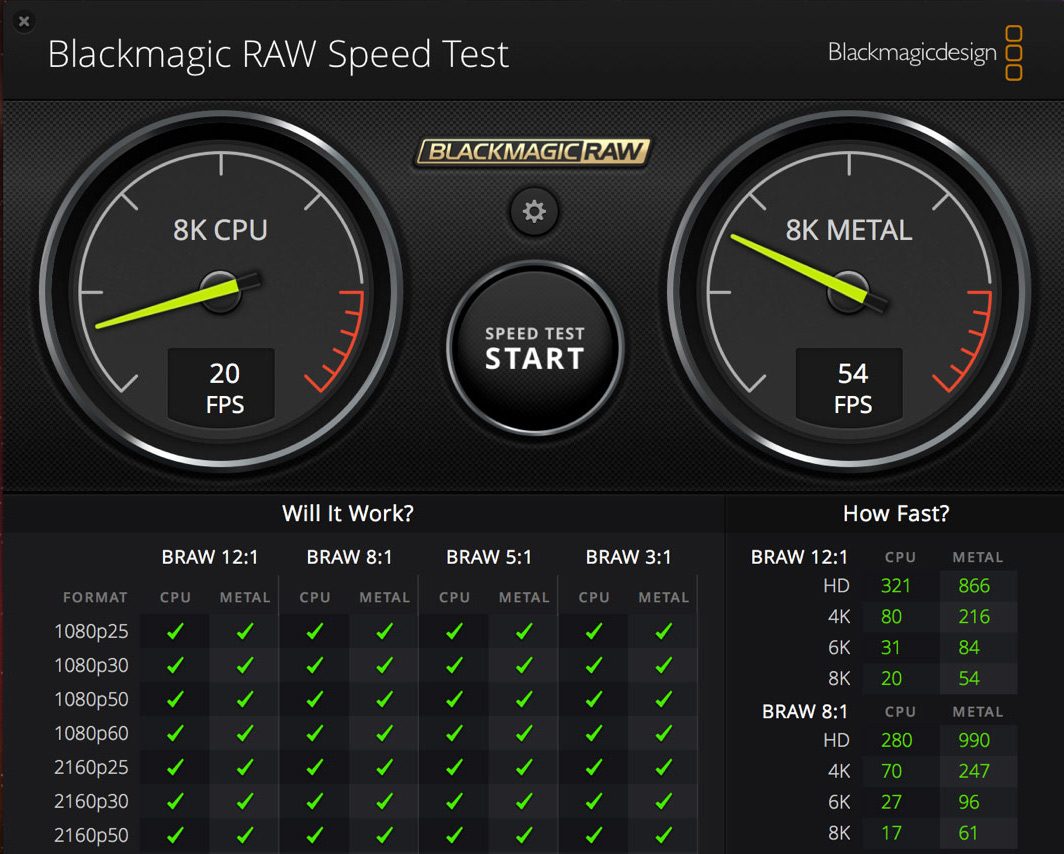
Task: Click the 2160p30 BRAW 12:1 Metal checkmark
Action: 245,801
